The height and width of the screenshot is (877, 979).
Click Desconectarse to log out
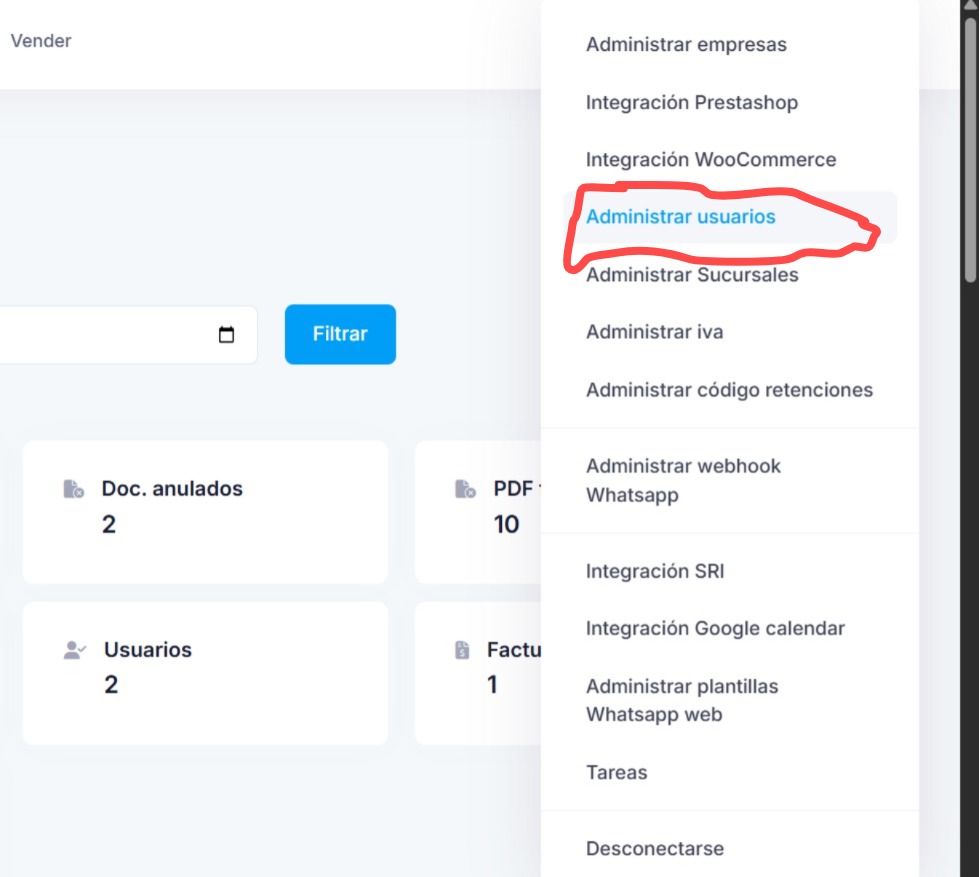pyautogui.click(x=656, y=848)
